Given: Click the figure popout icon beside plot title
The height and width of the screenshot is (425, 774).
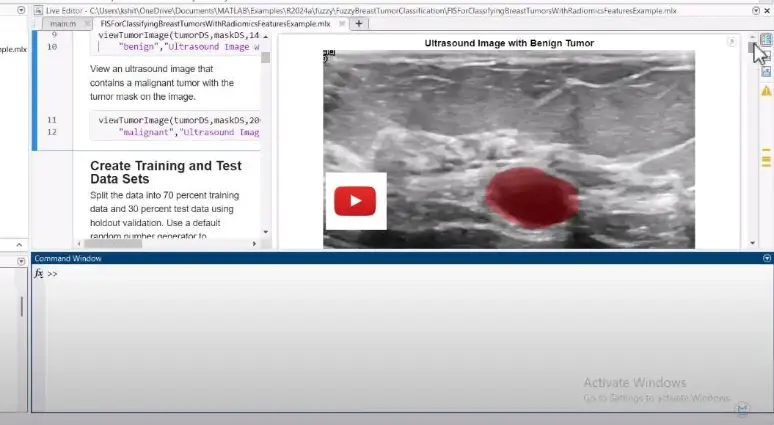Looking at the screenshot, I should pyautogui.click(x=732, y=43).
